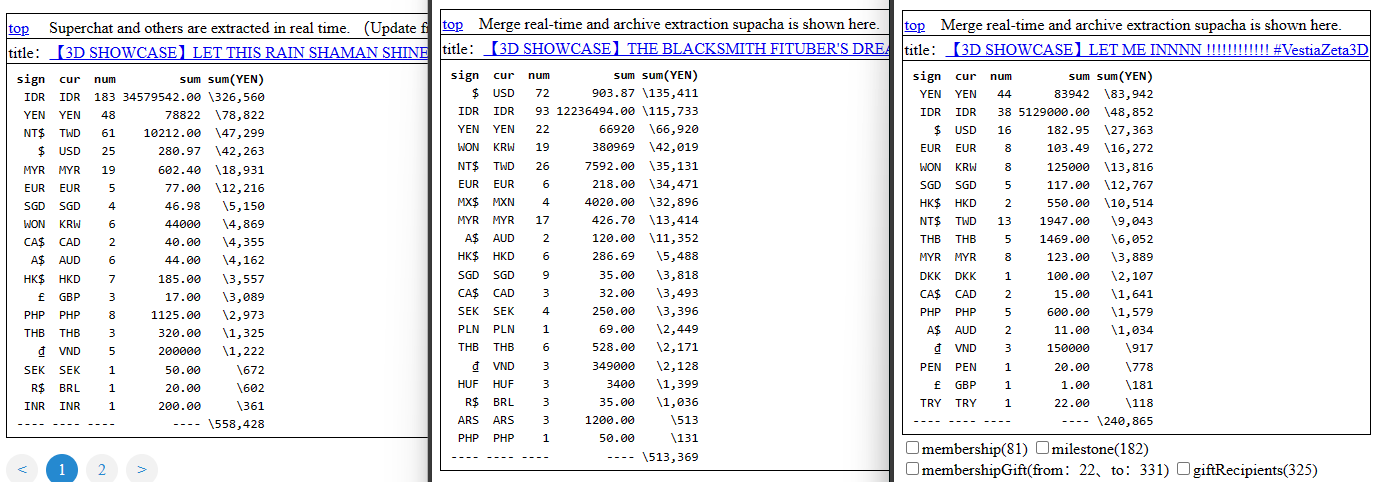
Task: Click total \558,428 in Rain Shaman table
Action: (236, 424)
